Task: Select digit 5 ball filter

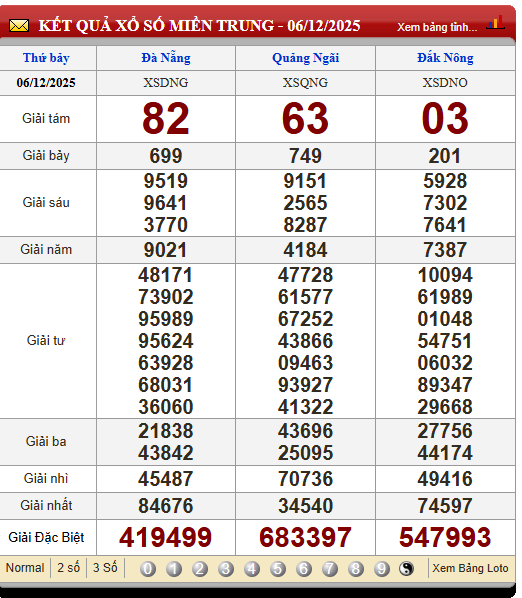Action: (x=278, y=569)
